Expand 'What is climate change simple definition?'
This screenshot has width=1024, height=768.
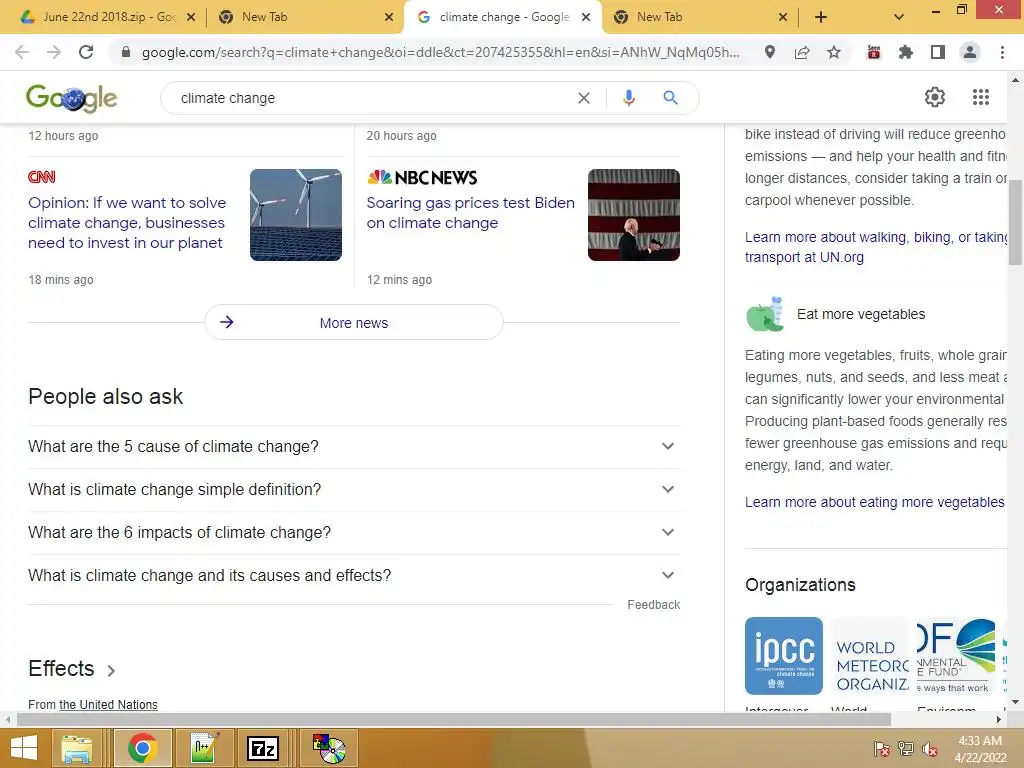[354, 490]
